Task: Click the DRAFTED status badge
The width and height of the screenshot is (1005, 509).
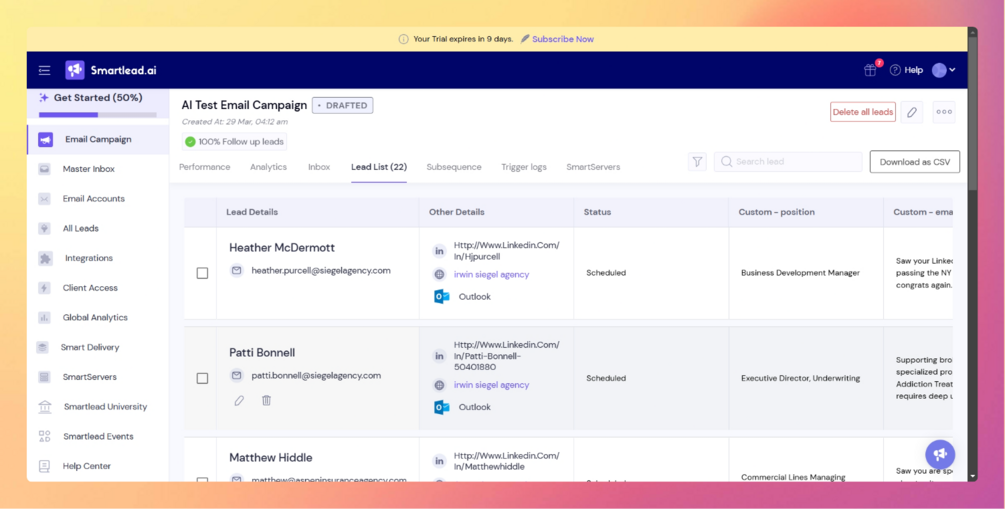Action: click(x=342, y=105)
